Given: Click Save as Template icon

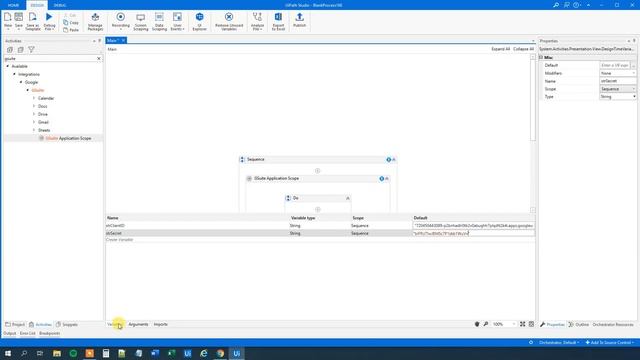Looking at the screenshot, I should click(x=33, y=17).
